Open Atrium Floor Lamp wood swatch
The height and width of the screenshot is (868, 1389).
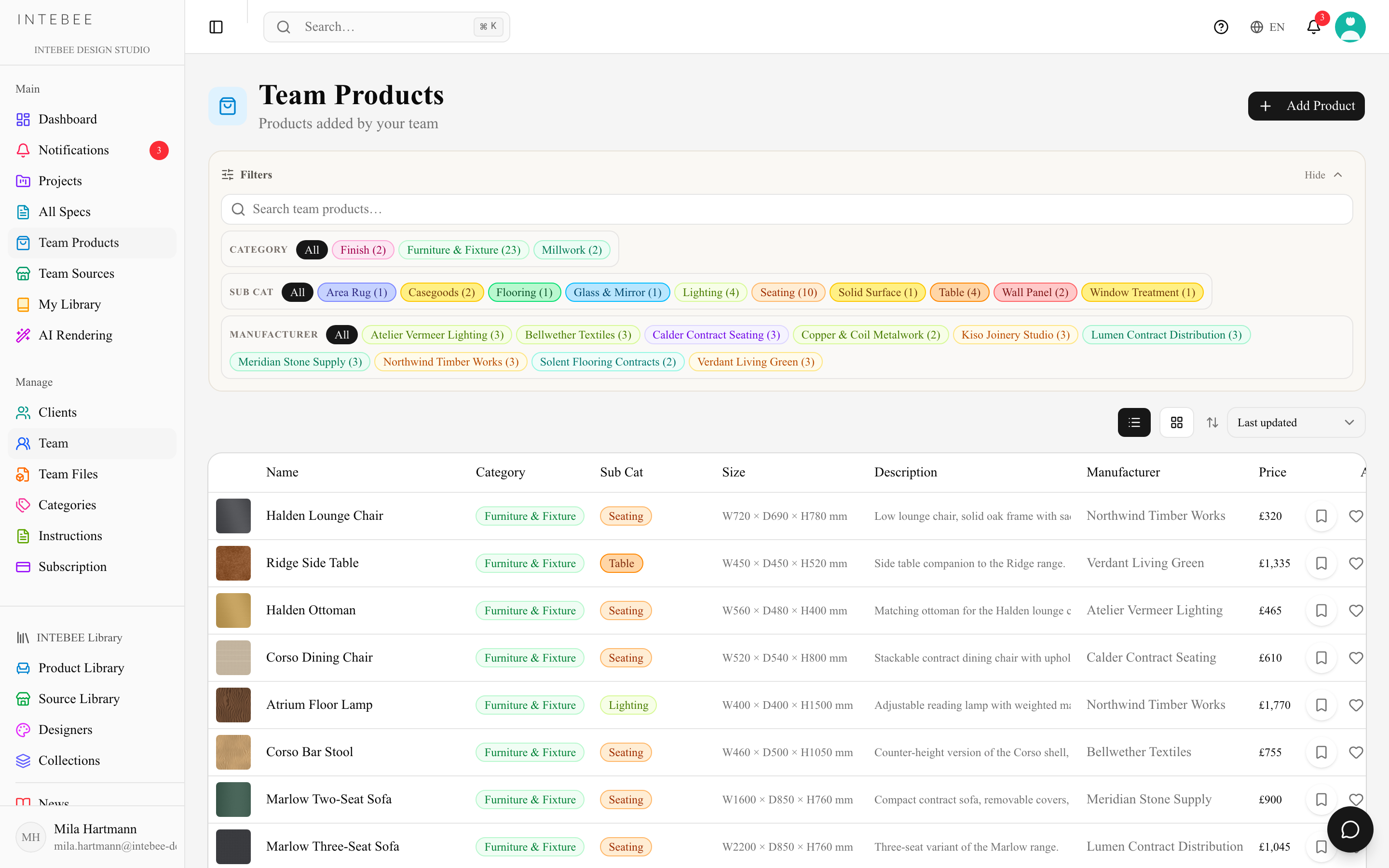pyautogui.click(x=233, y=705)
